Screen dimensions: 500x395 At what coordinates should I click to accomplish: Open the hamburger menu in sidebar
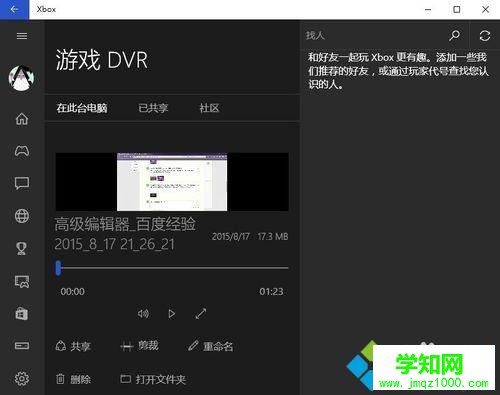point(22,36)
